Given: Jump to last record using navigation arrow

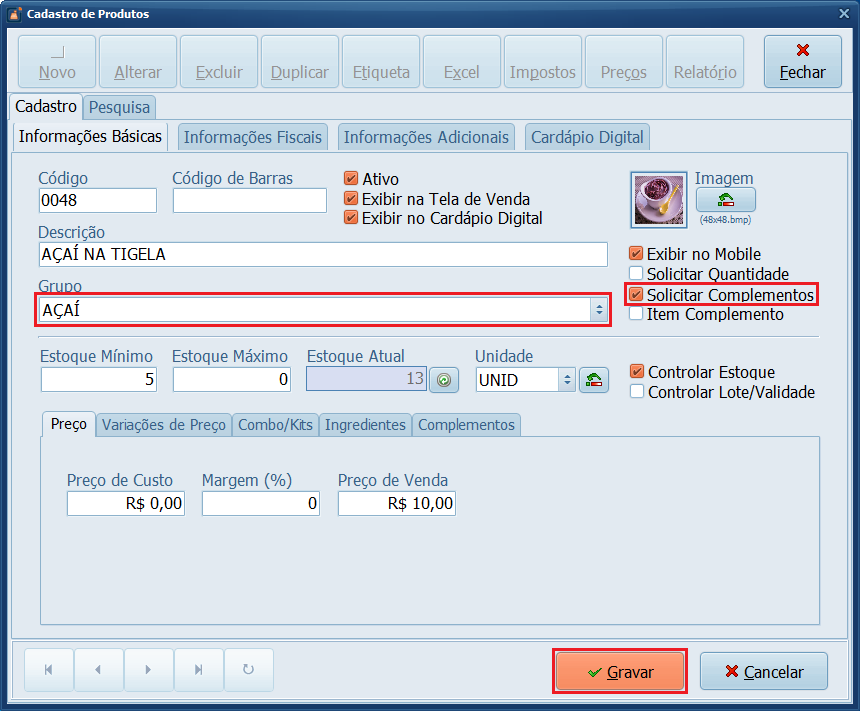Looking at the screenshot, I should (x=198, y=670).
